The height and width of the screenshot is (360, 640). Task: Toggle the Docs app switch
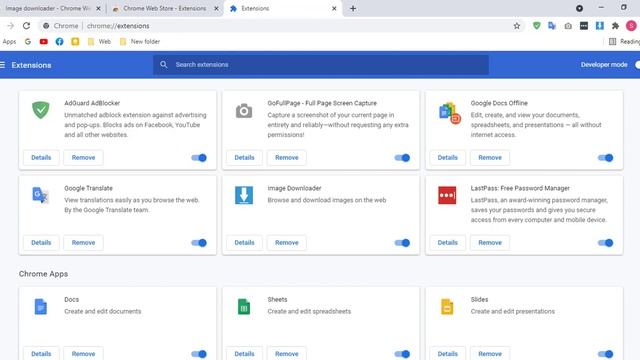pos(199,354)
